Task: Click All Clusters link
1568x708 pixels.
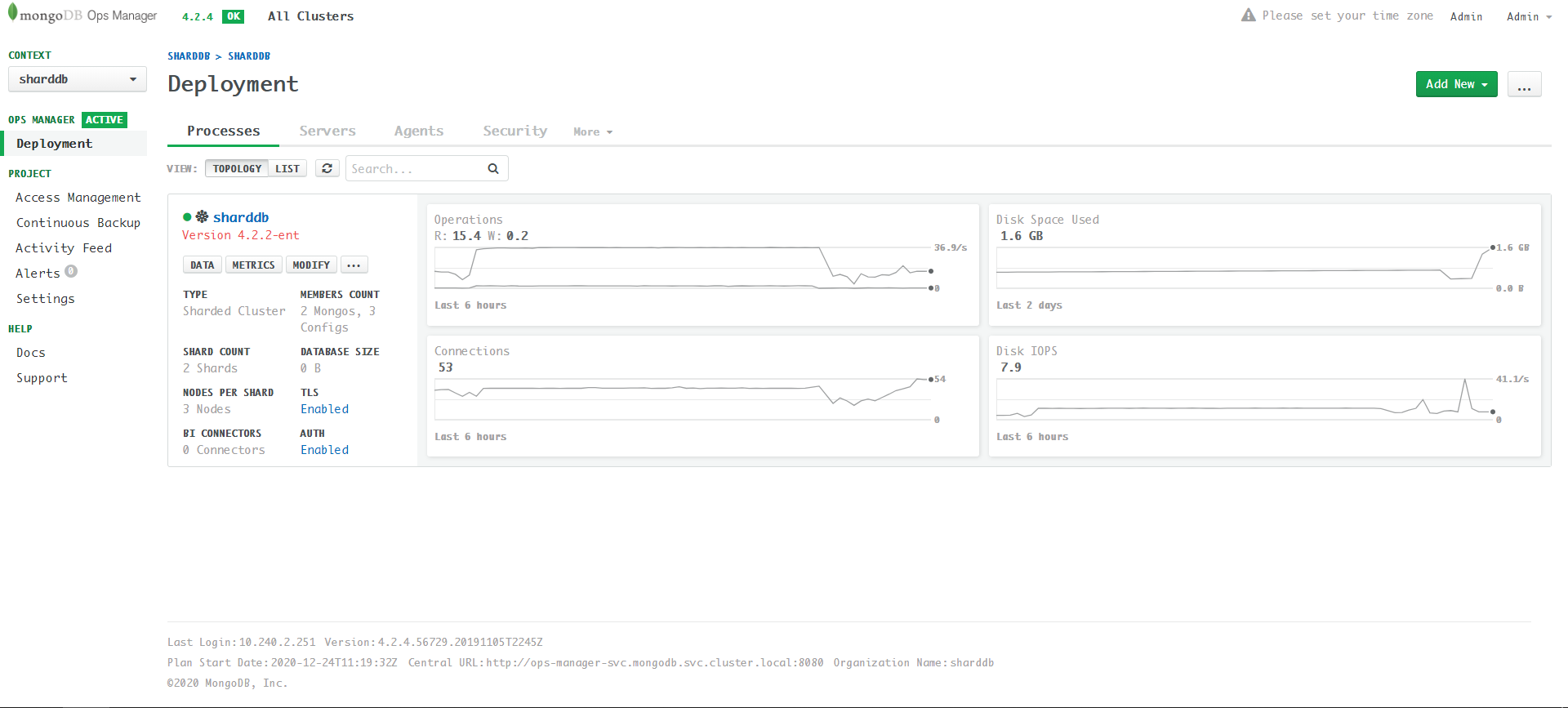Action: coord(311,16)
